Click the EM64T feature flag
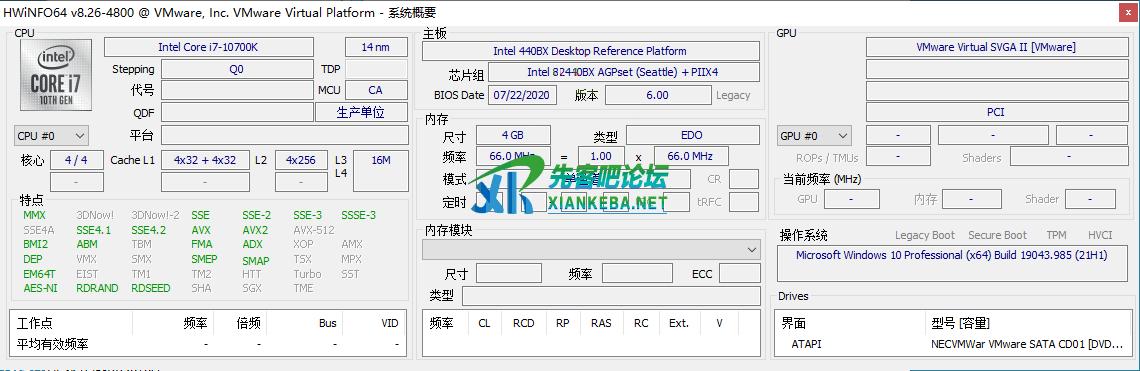The width and height of the screenshot is (1140, 371). [39, 274]
